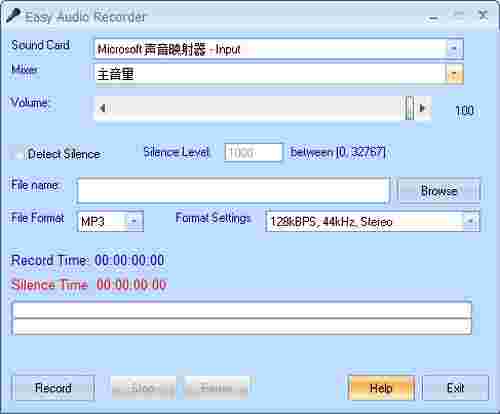Open the File Format MP3 dropdown
The height and width of the screenshot is (414, 500).
click(110, 221)
